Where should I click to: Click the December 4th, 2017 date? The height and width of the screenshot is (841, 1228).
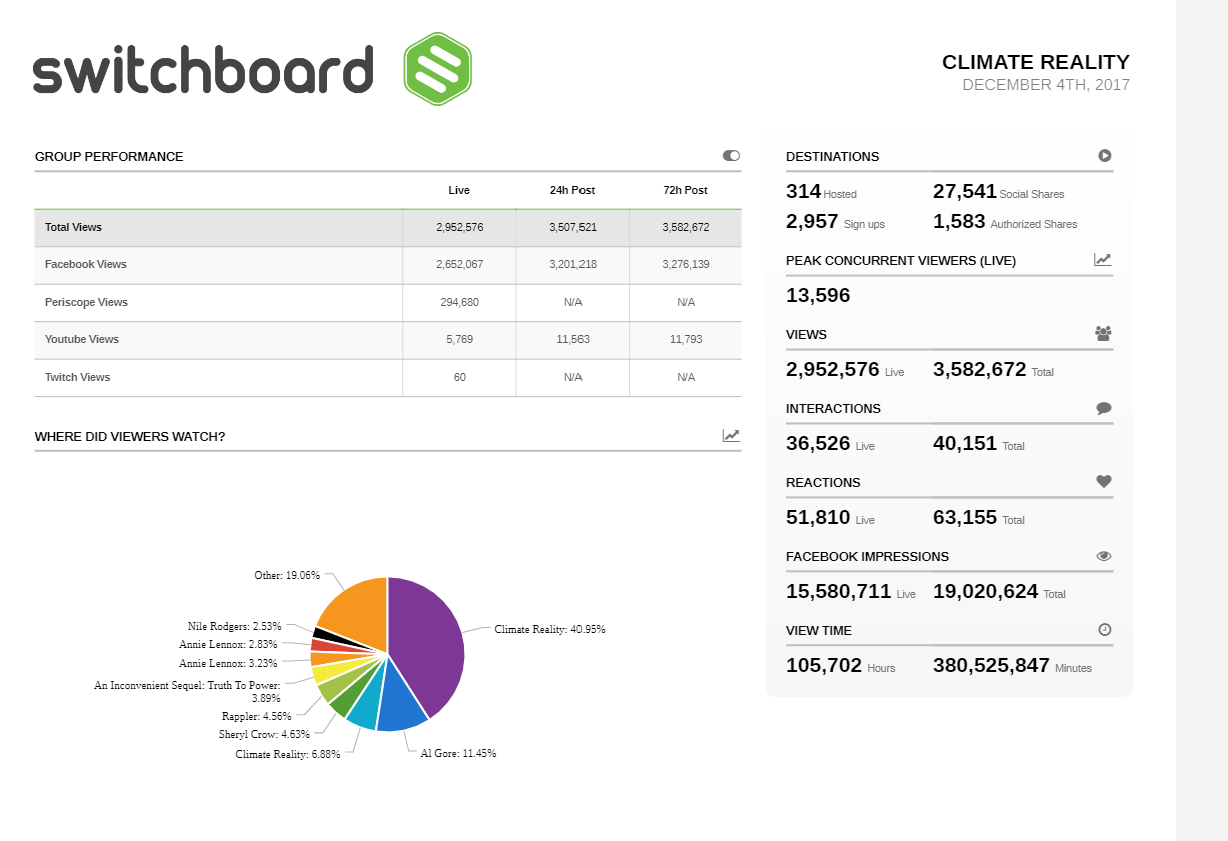pos(1046,85)
